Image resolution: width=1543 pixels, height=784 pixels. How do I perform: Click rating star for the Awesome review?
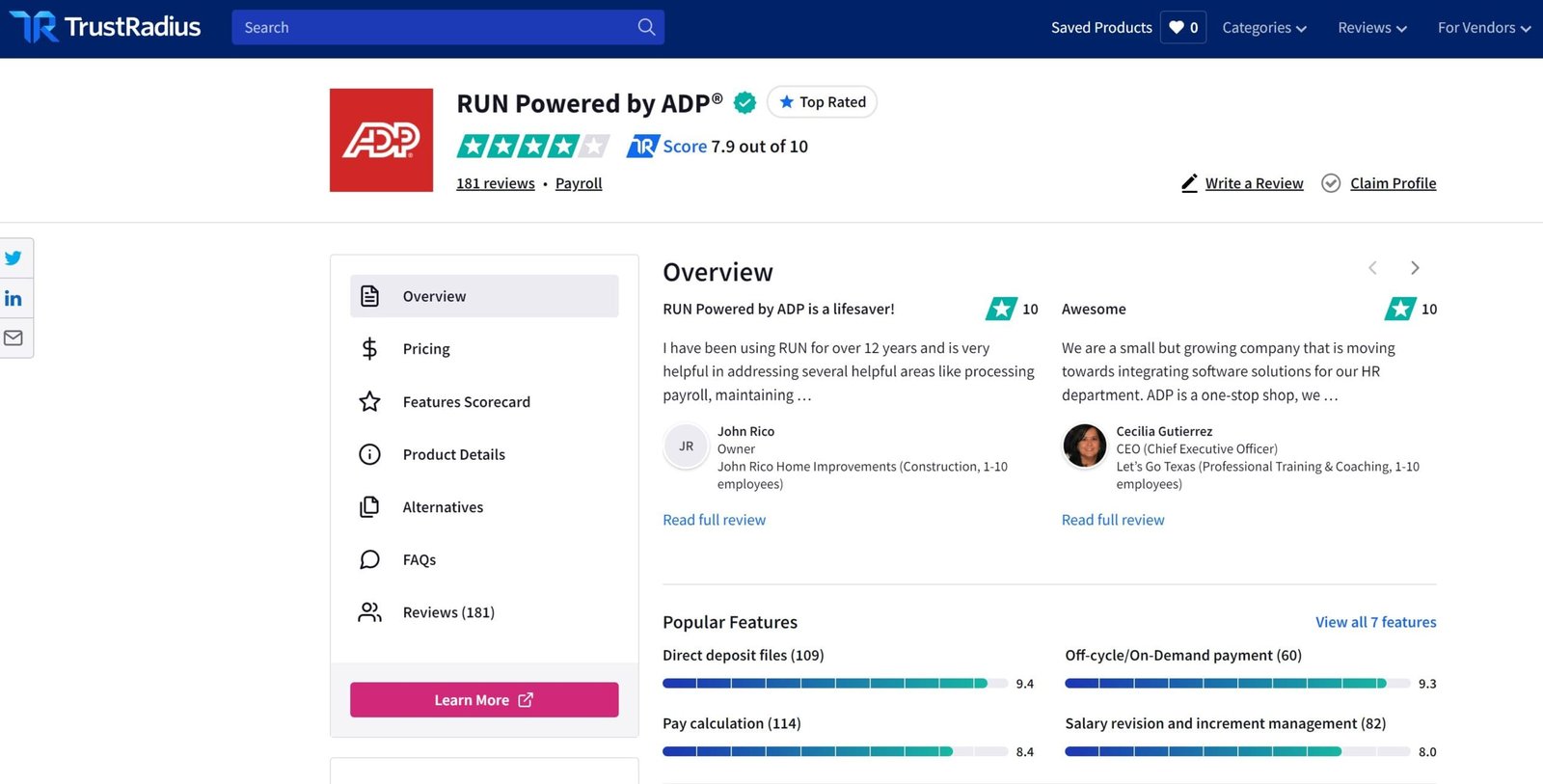click(1400, 309)
